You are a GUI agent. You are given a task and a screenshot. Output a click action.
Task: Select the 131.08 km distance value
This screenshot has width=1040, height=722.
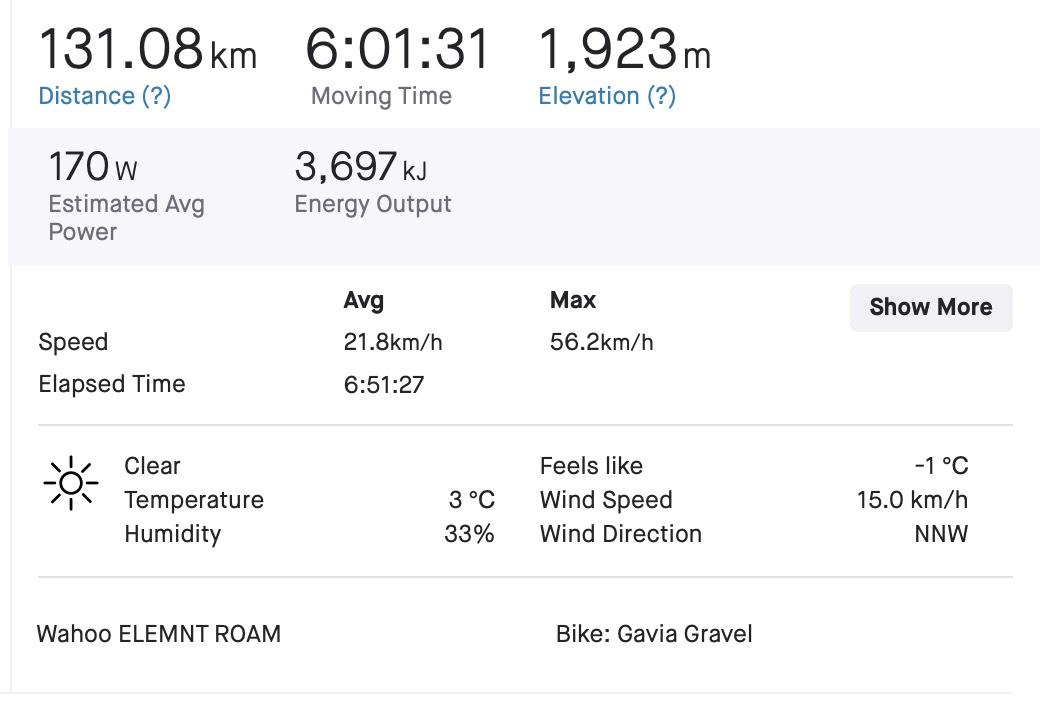coord(147,49)
